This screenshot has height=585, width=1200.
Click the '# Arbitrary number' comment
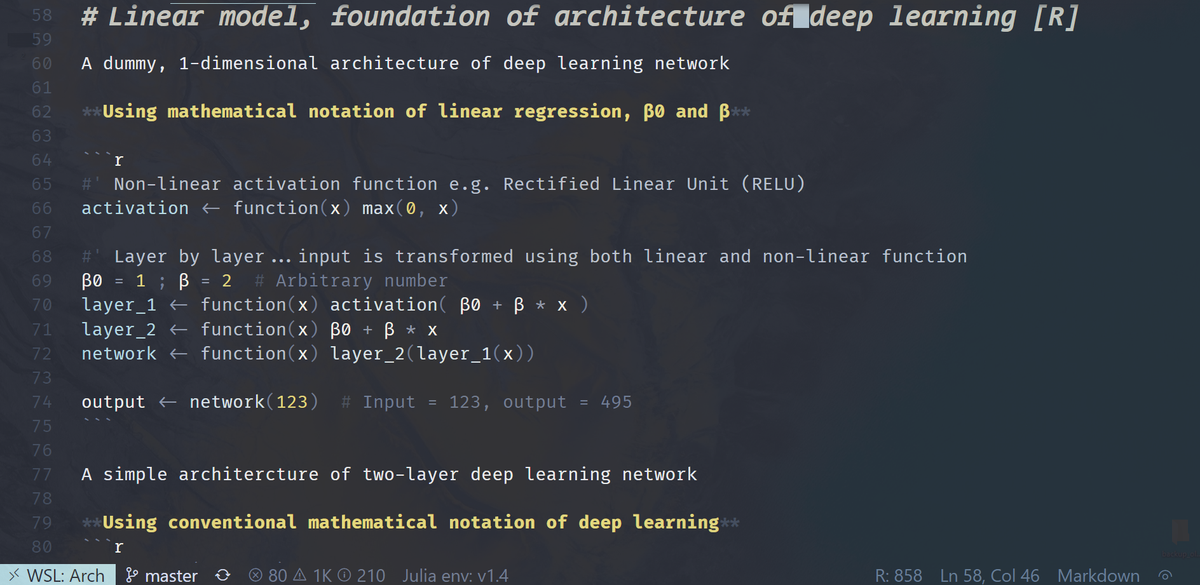pos(351,281)
